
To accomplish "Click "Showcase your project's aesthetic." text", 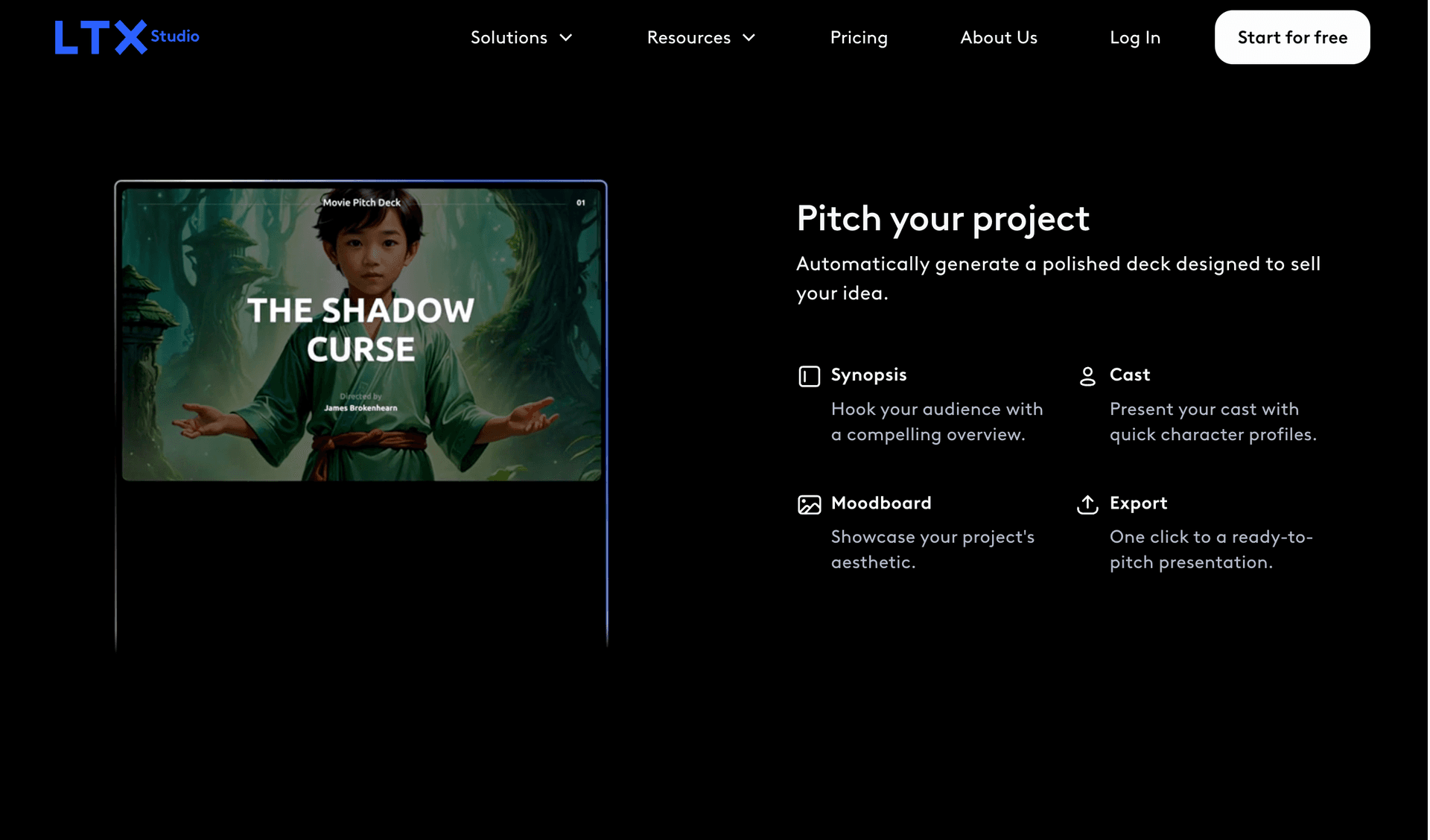I will [x=932, y=550].
